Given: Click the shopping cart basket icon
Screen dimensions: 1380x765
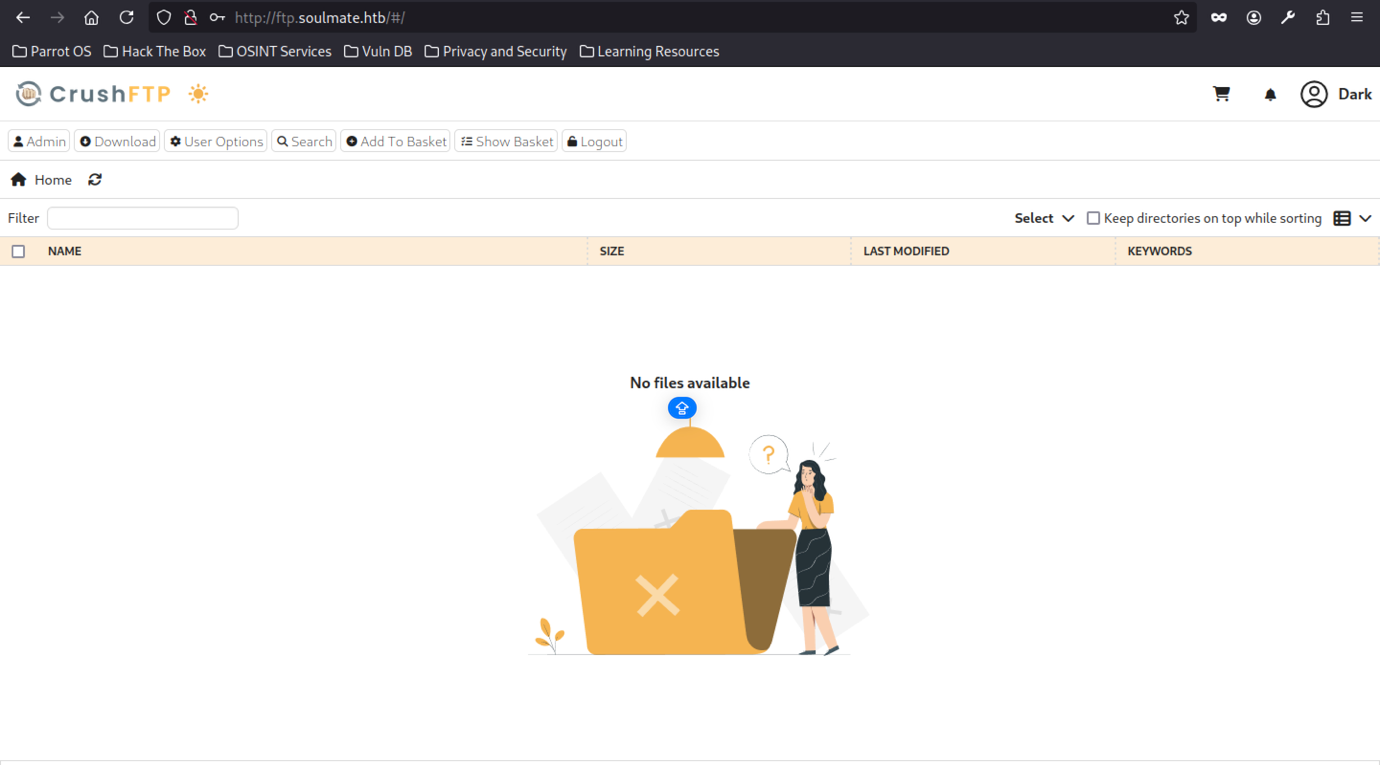Looking at the screenshot, I should (x=1221, y=94).
